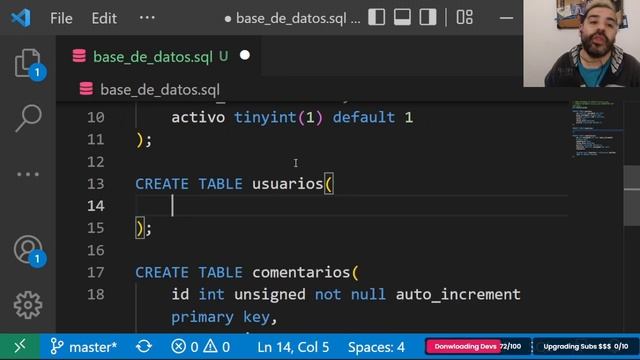The width and height of the screenshot is (640, 360).
Task: Click line number 17 in gutter
Action: [x=96, y=272]
